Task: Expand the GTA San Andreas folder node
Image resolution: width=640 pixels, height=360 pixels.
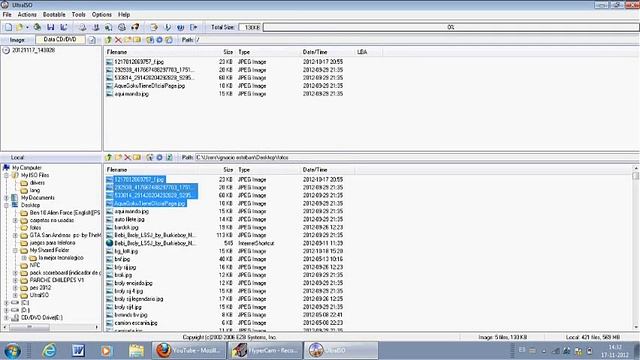Action: pos(16,235)
